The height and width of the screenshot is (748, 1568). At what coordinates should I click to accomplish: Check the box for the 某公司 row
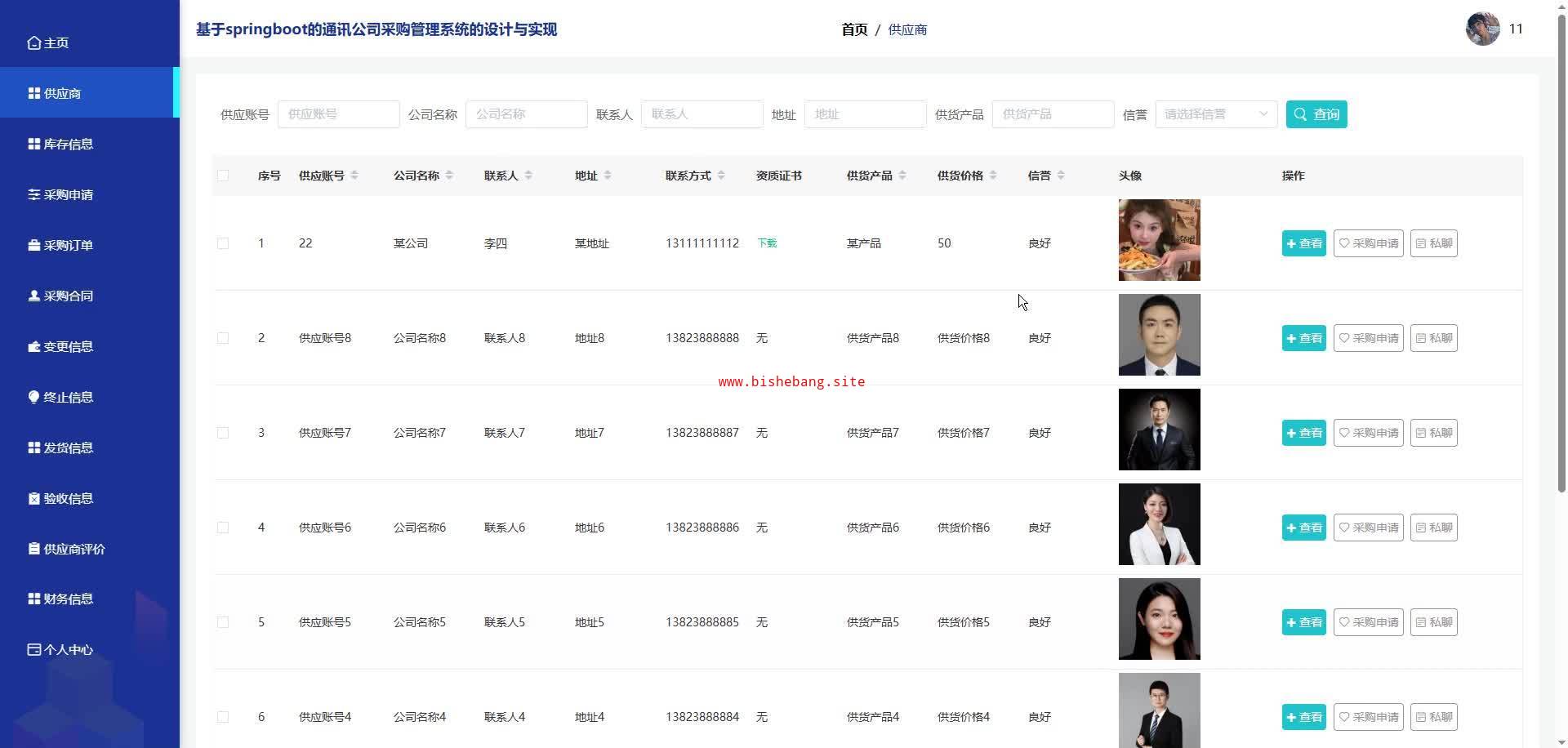(223, 243)
